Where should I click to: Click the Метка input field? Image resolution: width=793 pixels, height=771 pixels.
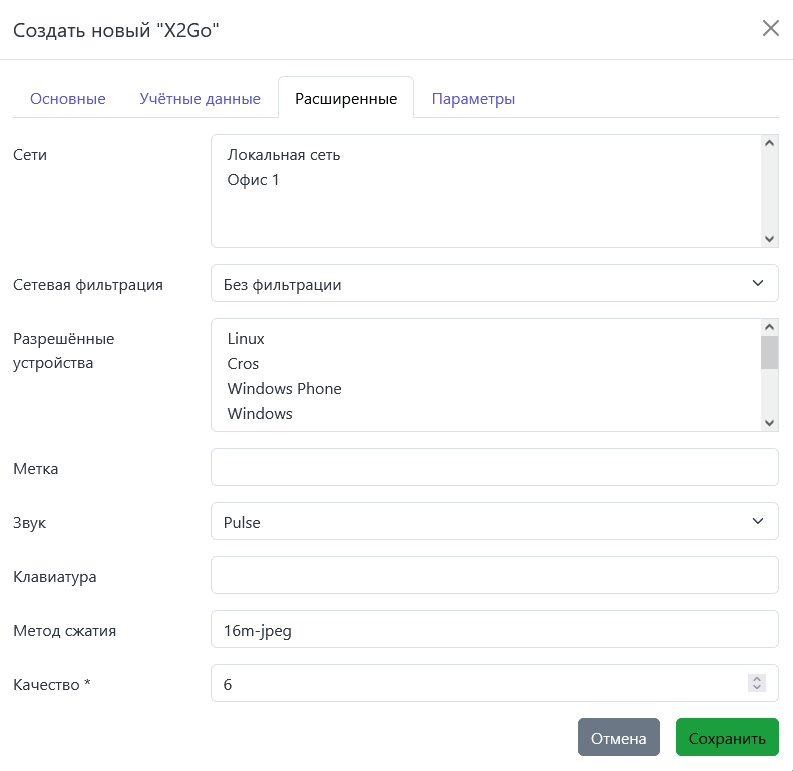pyautogui.click(x=494, y=467)
